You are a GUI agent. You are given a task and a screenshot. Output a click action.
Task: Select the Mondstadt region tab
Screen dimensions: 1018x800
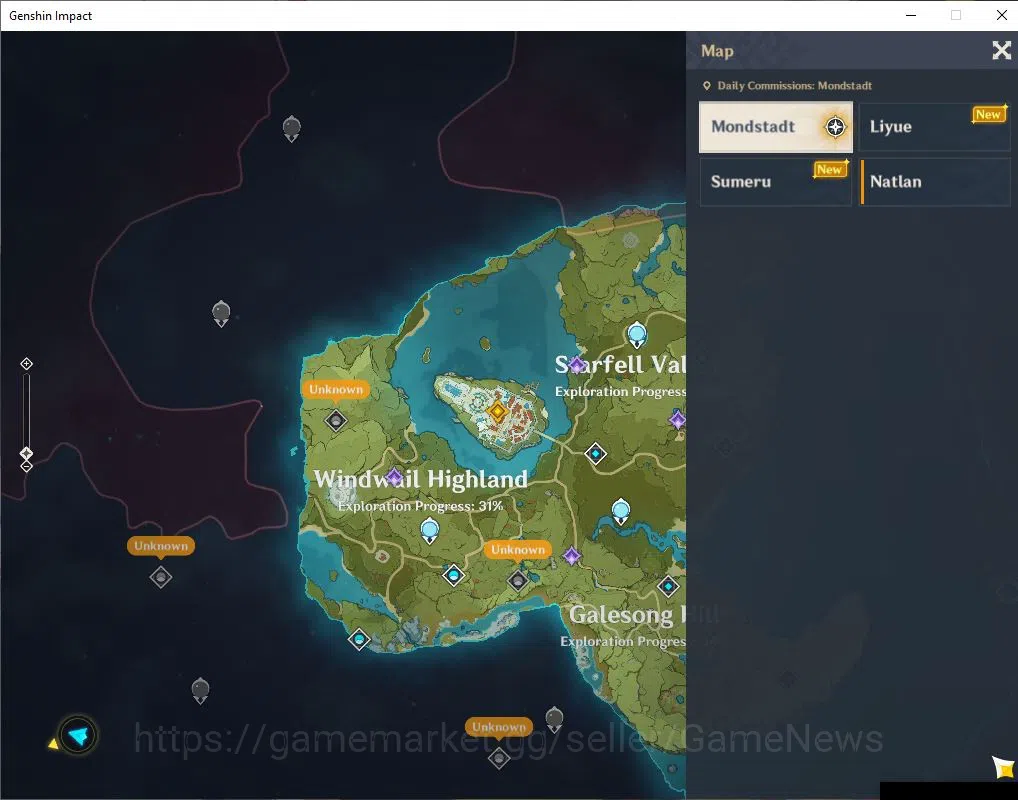pos(776,127)
